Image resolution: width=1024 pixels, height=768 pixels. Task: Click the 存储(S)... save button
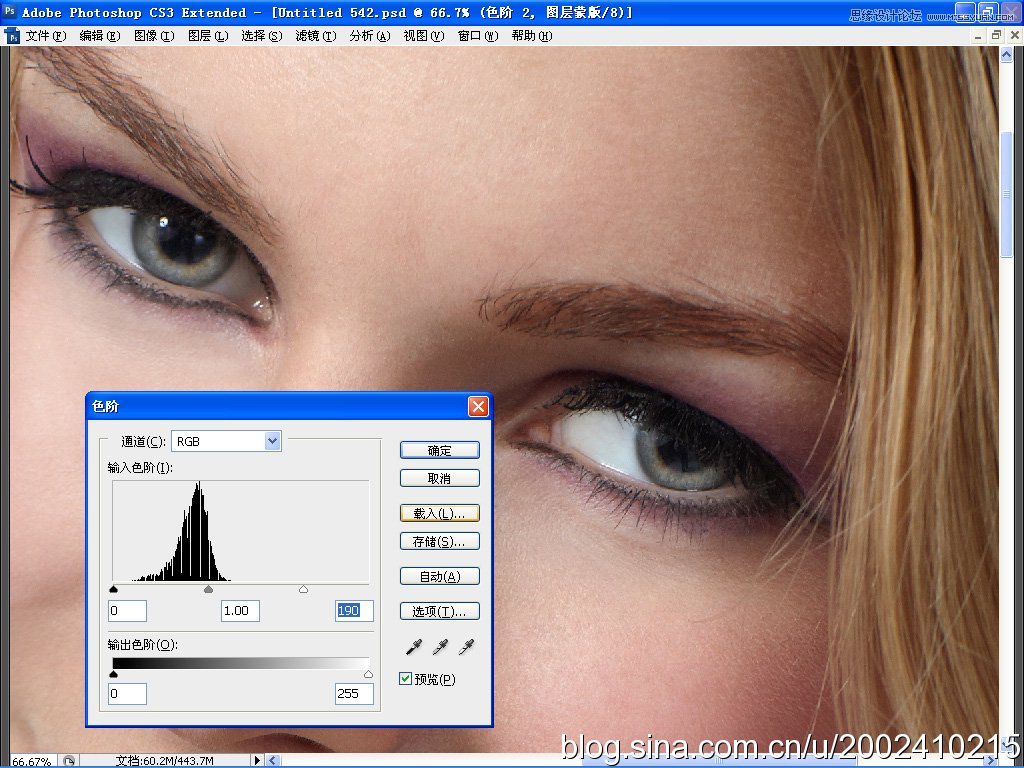440,541
